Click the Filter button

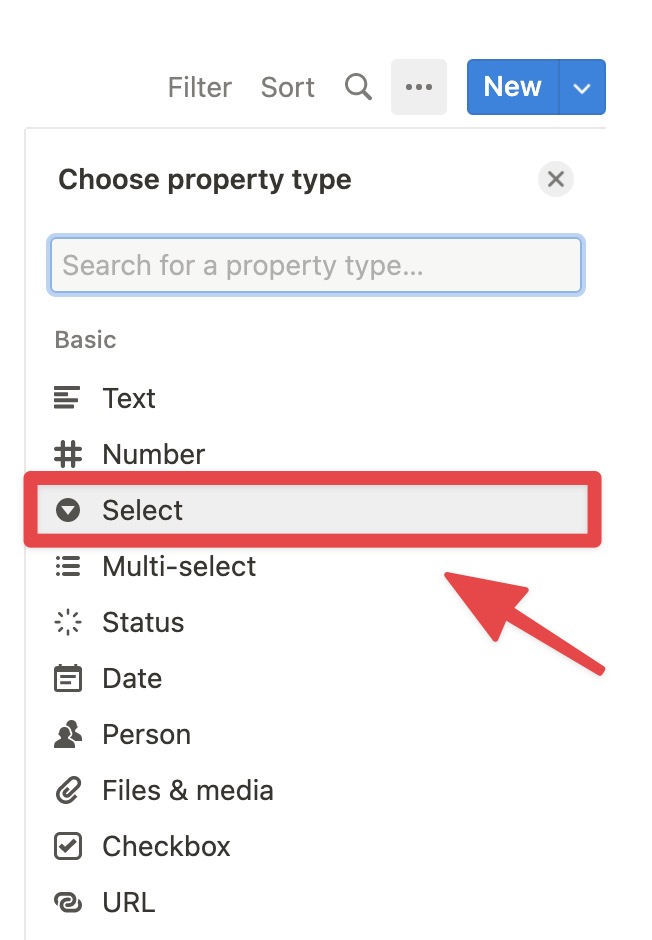pos(200,87)
